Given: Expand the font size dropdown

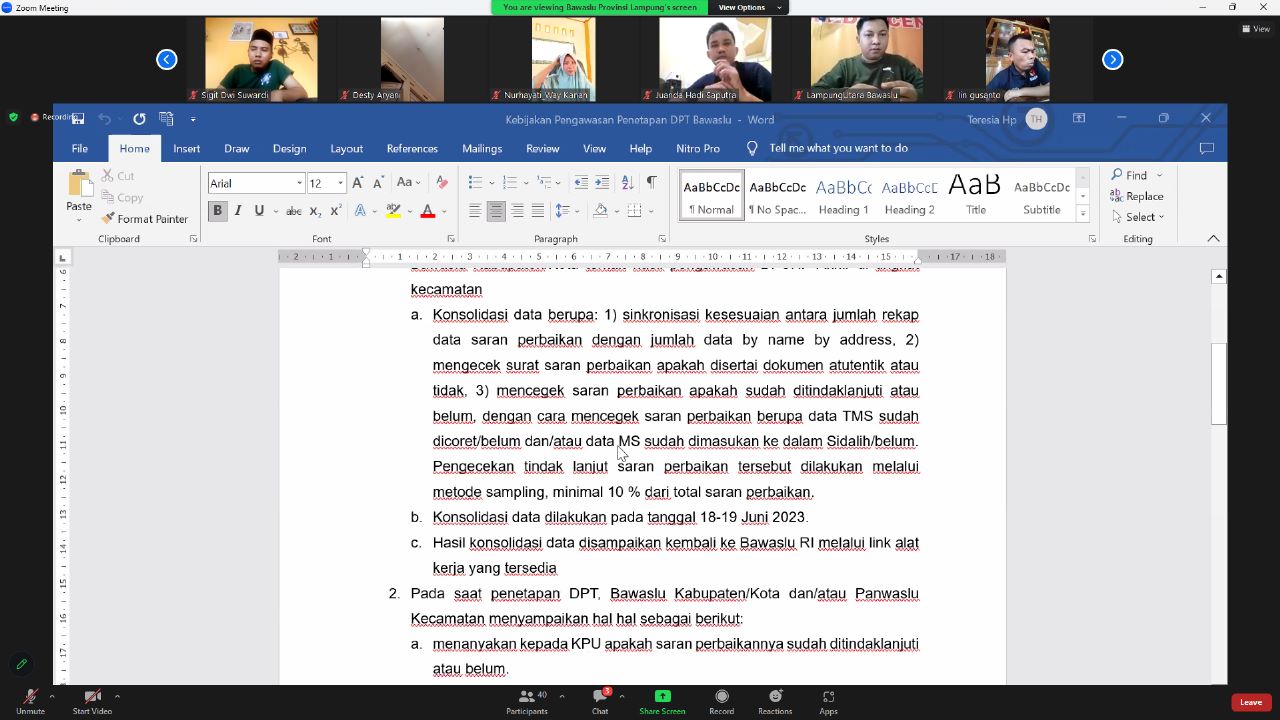Looking at the screenshot, I should pos(341,183).
